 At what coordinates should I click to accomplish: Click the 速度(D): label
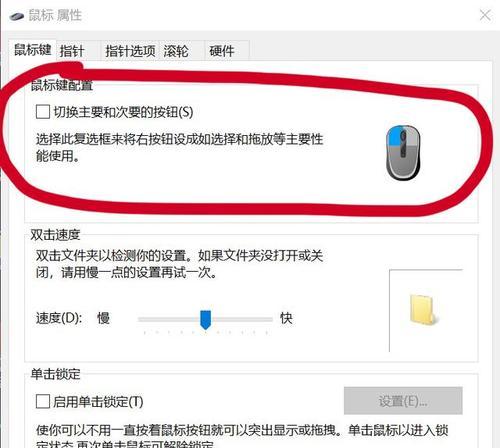[59, 318]
